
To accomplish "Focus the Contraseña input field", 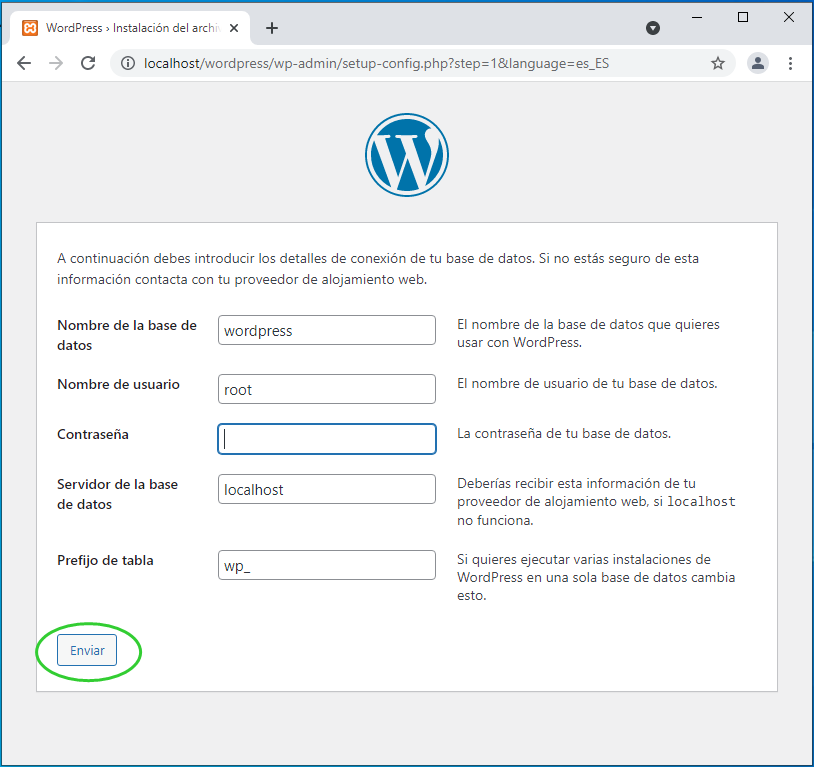I will point(327,439).
